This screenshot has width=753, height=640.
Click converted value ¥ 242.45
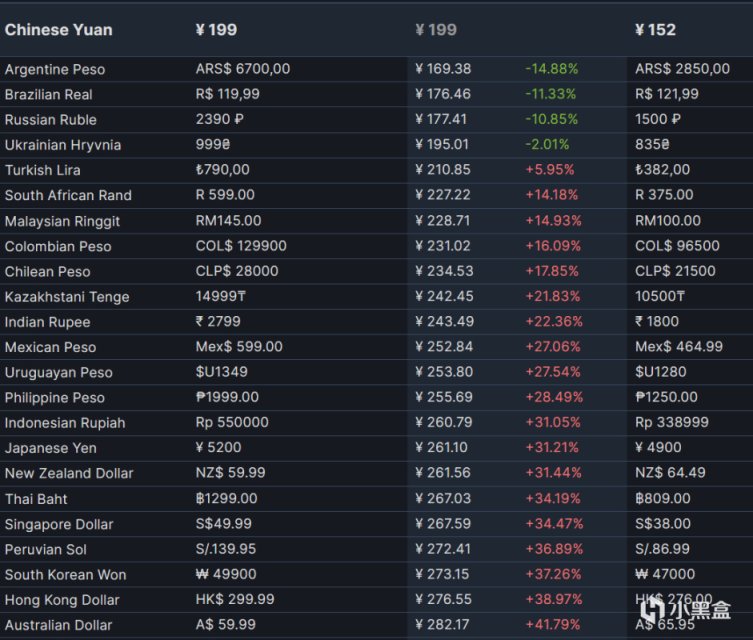(x=444, y=296)
